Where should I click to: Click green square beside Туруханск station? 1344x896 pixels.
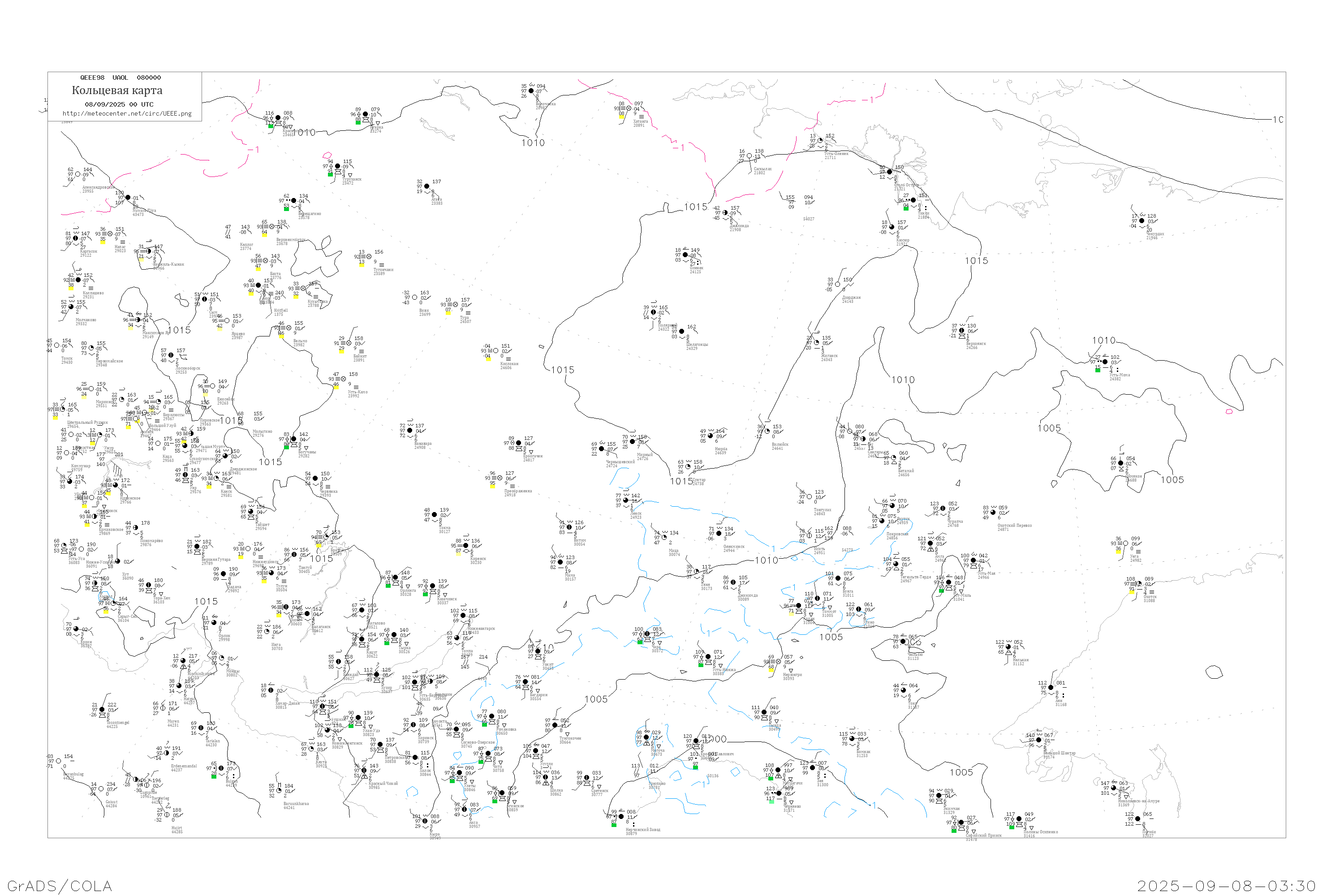(x=330, y=174)
